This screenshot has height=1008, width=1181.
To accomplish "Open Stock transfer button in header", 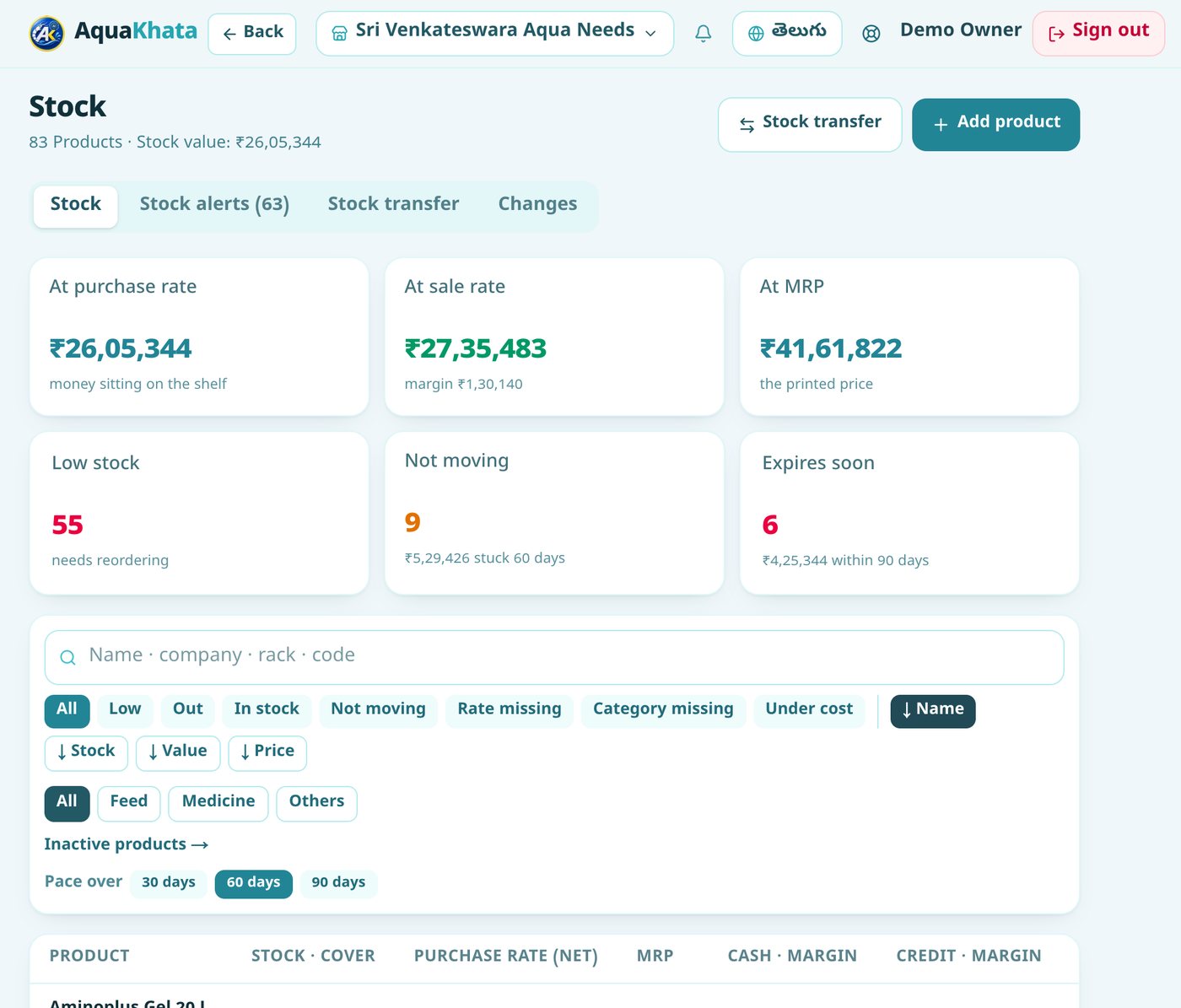I will pyautogui.click(x=810, y=125).
